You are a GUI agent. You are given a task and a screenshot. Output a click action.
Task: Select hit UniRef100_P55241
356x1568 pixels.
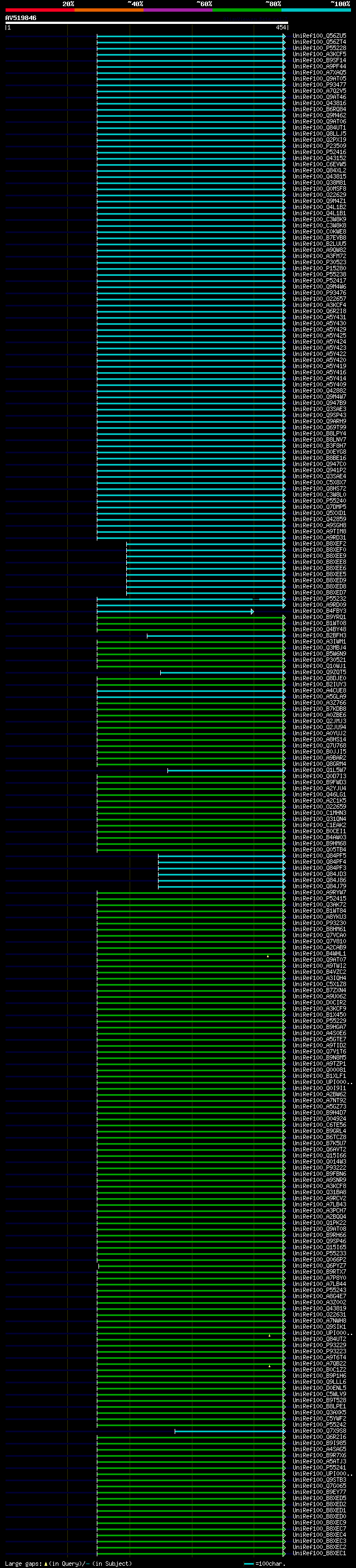(x=319, y=1467)
